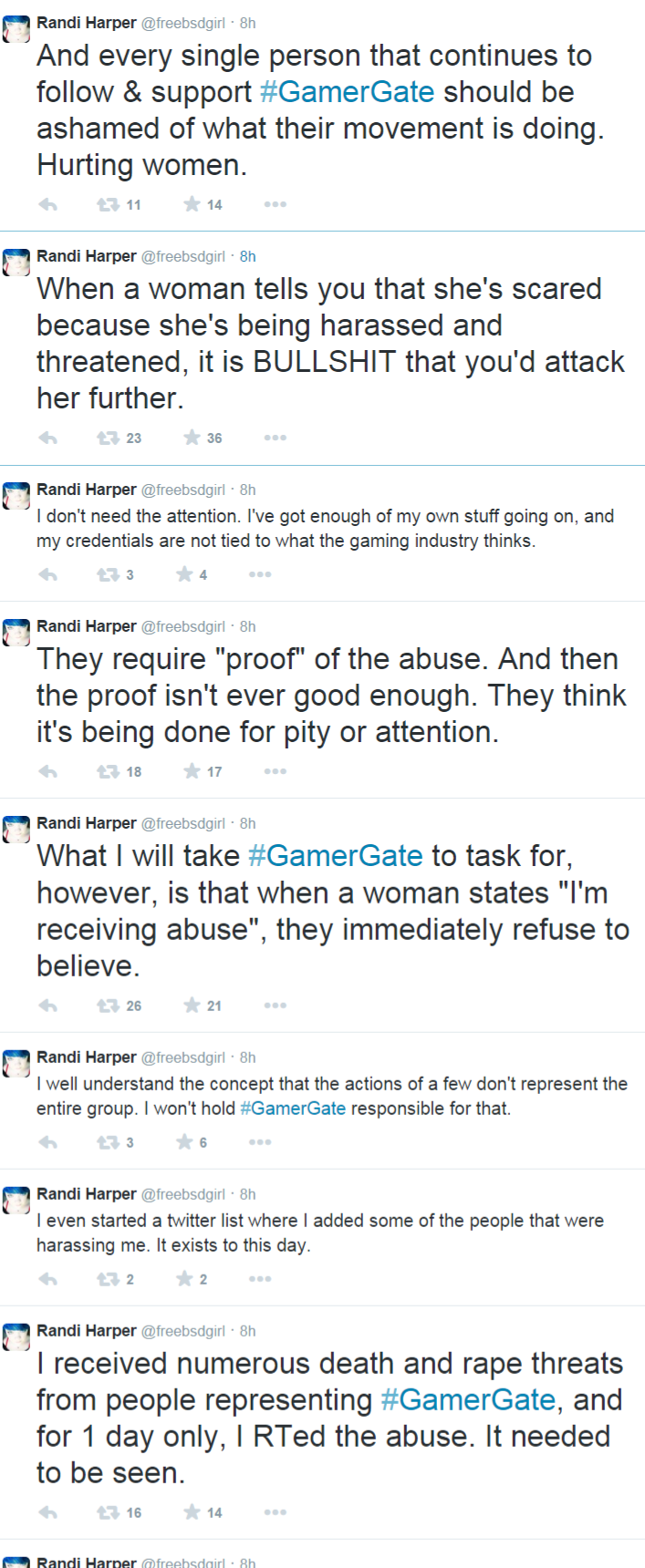Screen dimensions: 645x1568
Task: Reply to the 'don't need the attention' tweet
Action: pos(48,574)
